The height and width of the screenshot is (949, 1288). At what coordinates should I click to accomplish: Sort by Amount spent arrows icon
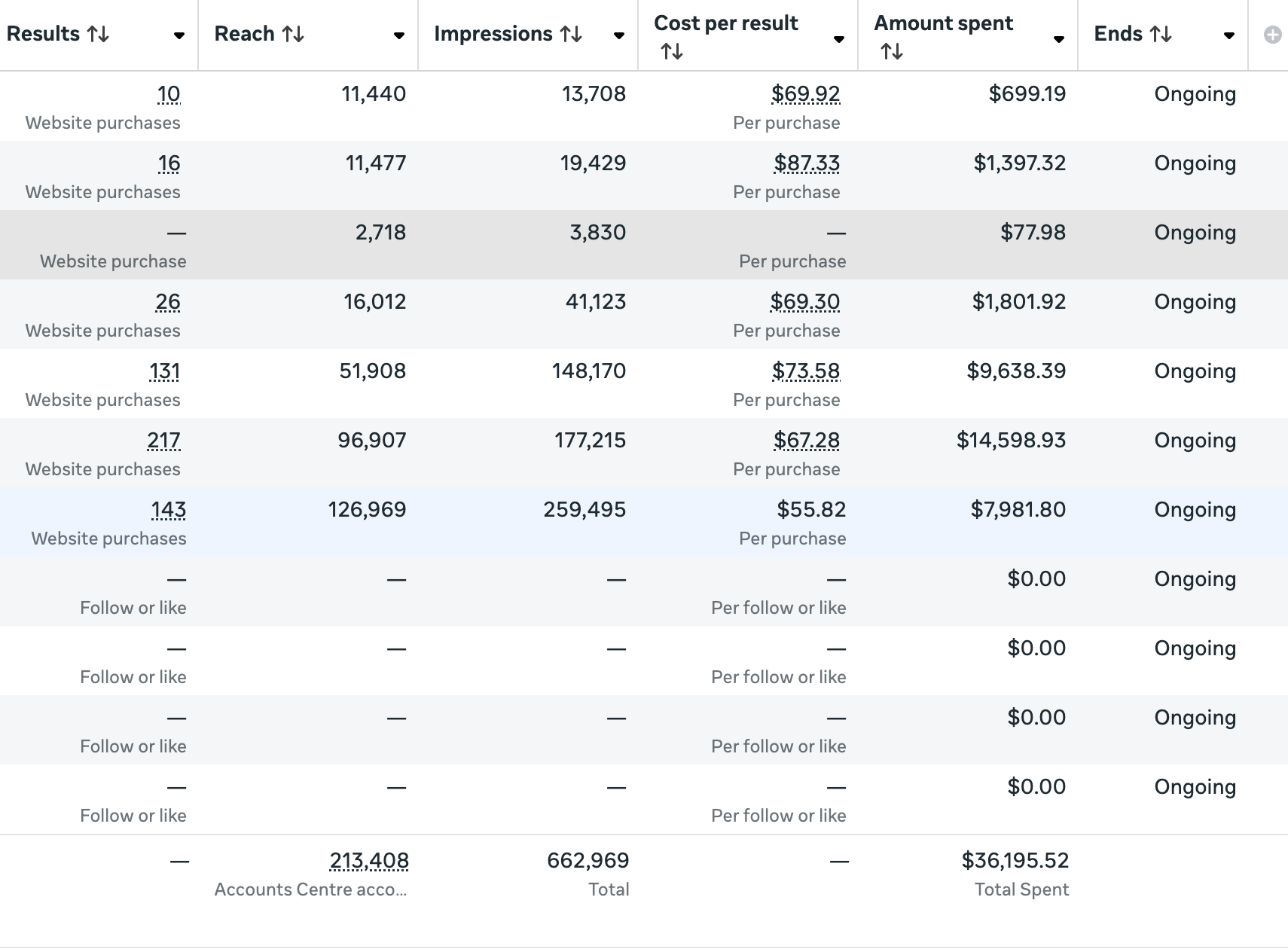(x=892, y=51)
